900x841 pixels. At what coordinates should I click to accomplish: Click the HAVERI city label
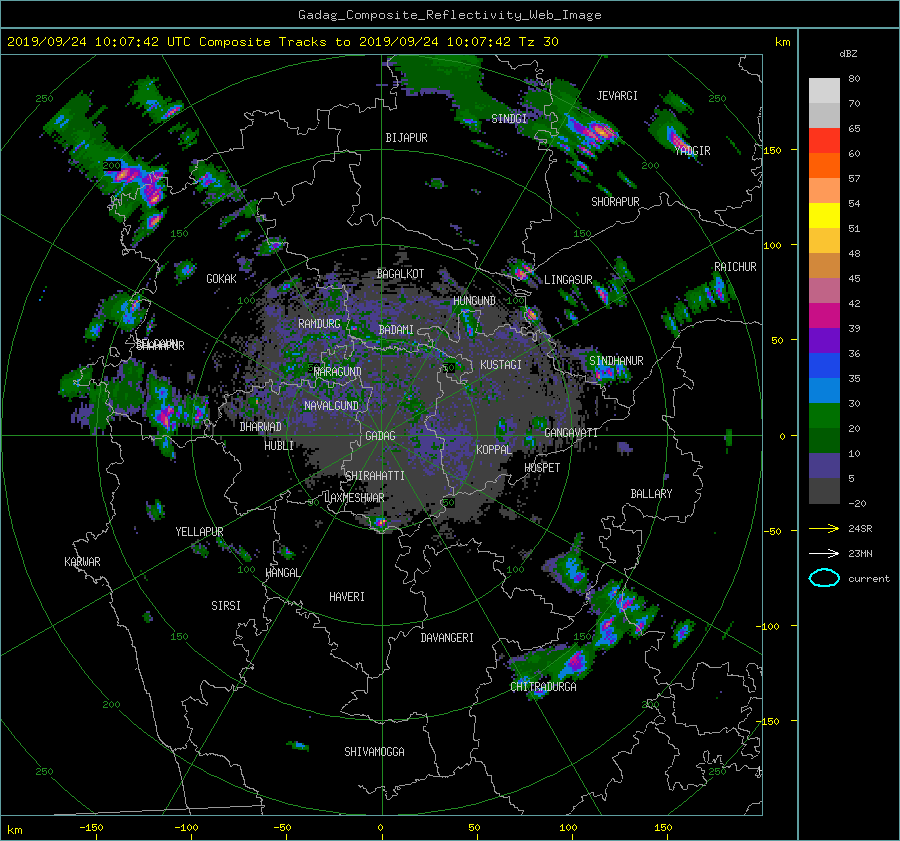click(347, 597)
